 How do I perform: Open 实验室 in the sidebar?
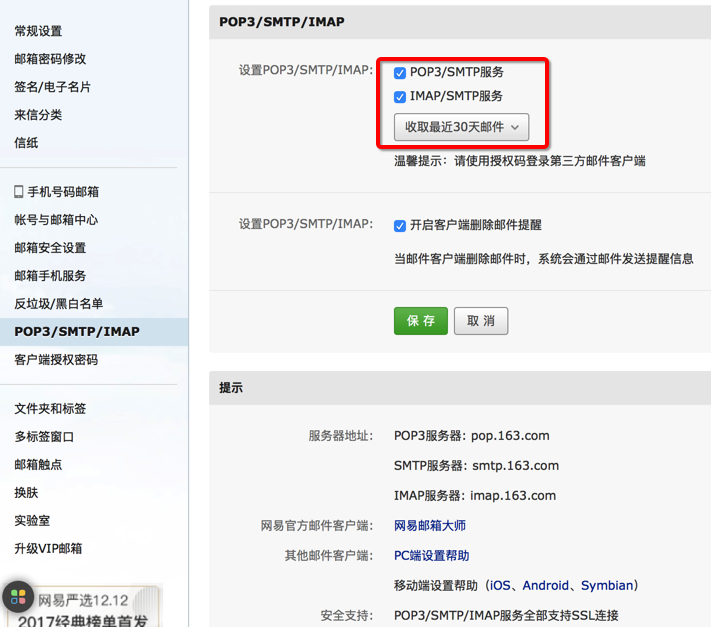click(32, 521)
